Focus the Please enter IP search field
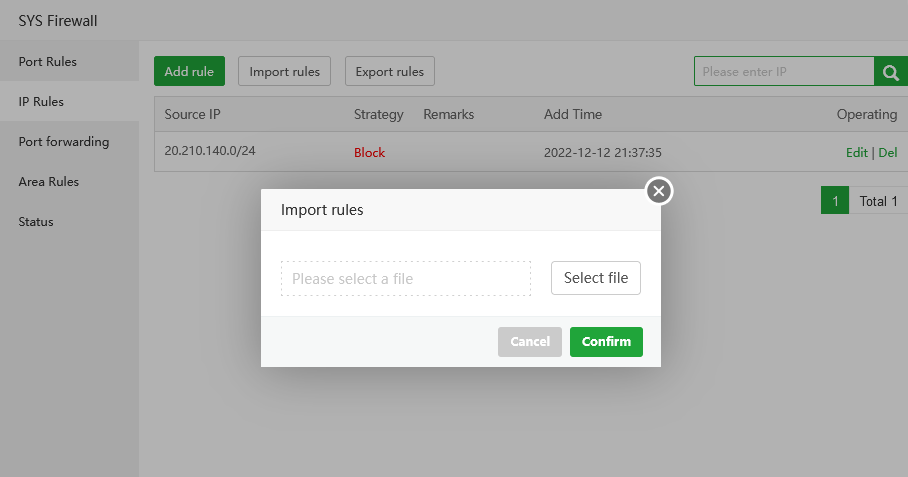Viewport: 908px width, 477px height. click(784, 71)
